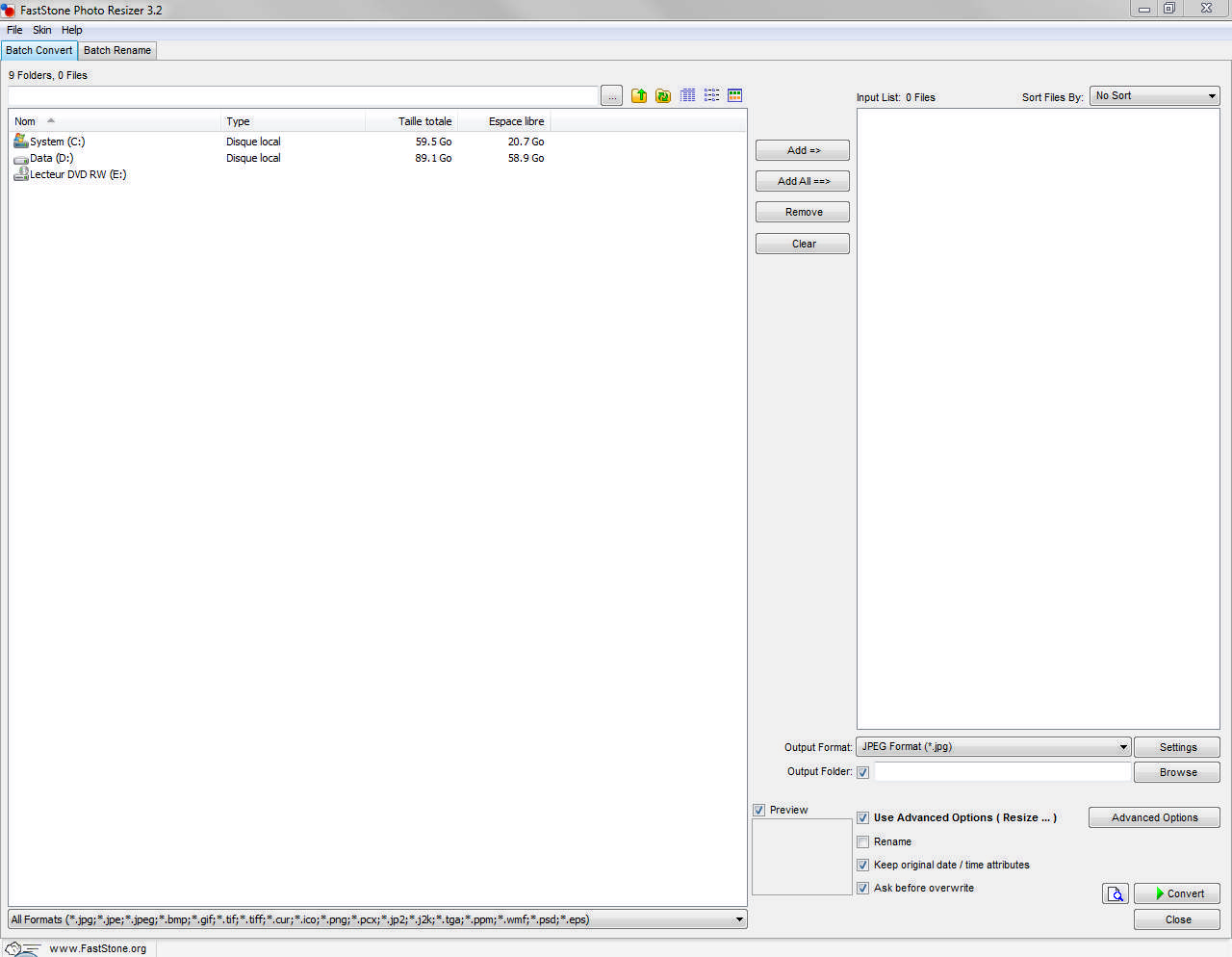
Task: Expand the Output Format dropdown
Action: click(993, 747)
